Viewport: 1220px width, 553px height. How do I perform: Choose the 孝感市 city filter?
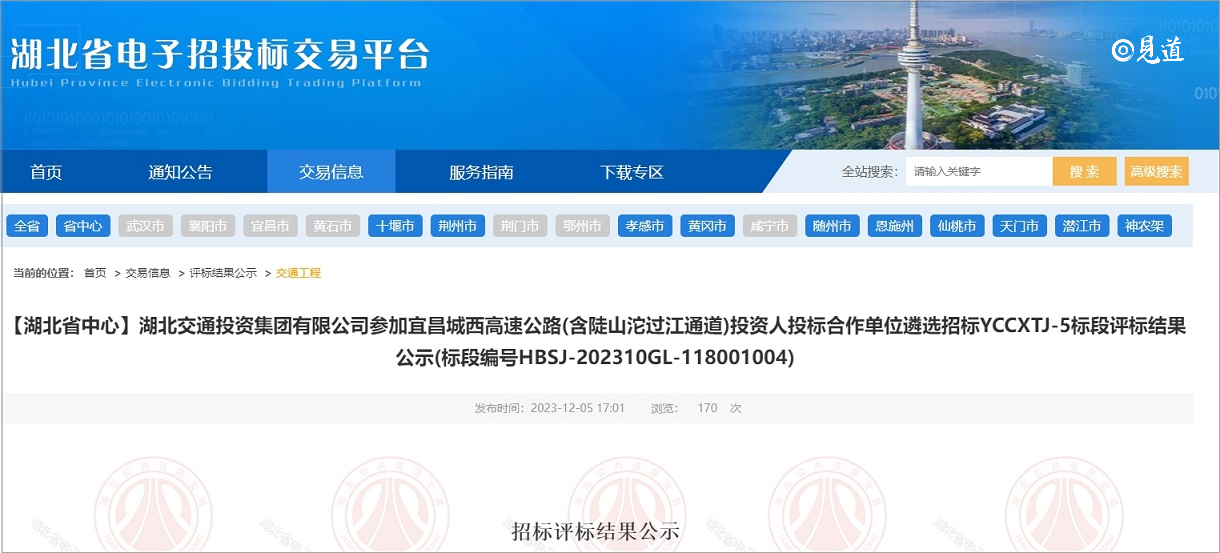[645, 226]
